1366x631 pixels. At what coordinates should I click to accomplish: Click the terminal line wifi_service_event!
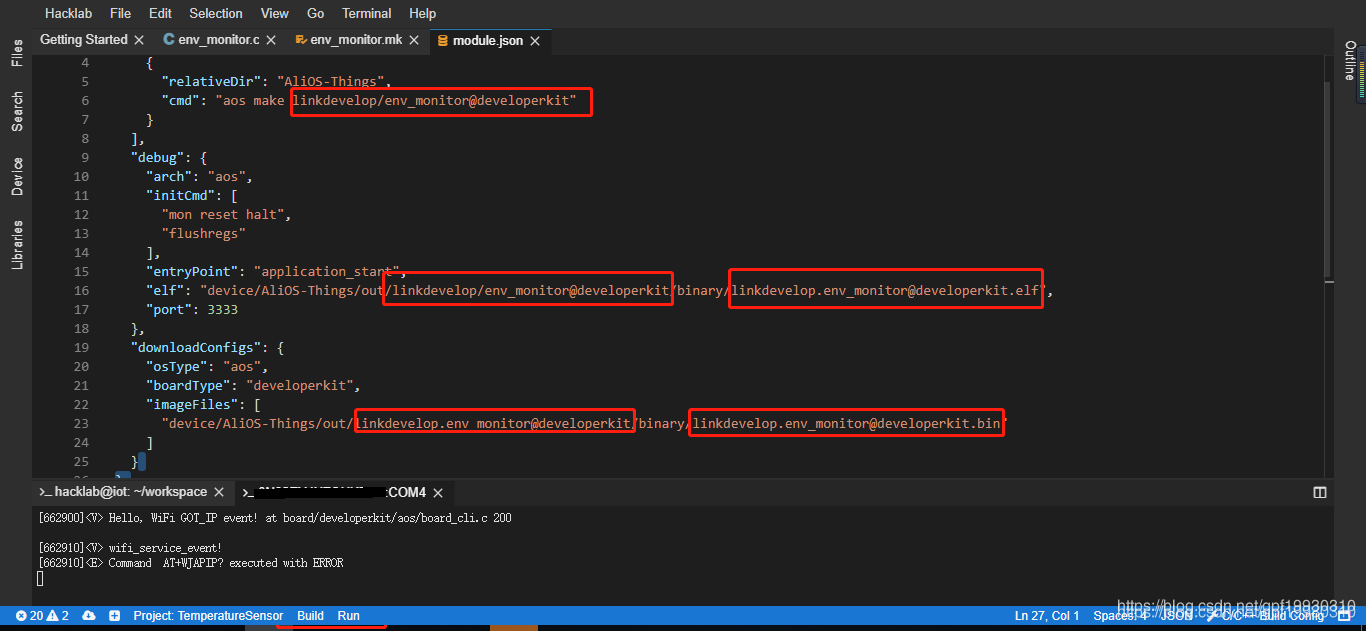click(x=130, y=548)
